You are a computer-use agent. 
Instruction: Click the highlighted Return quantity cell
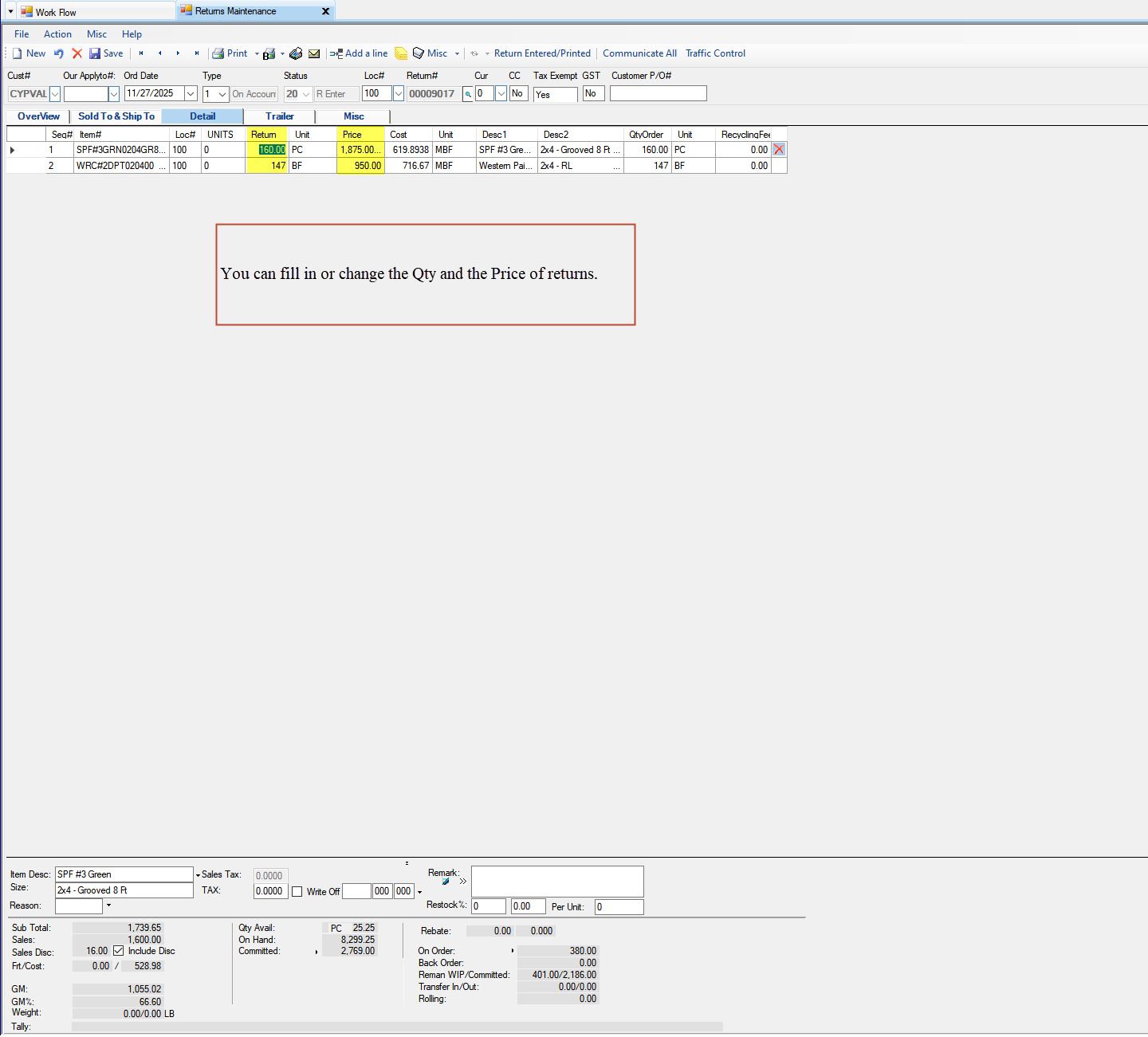point(271,149)
